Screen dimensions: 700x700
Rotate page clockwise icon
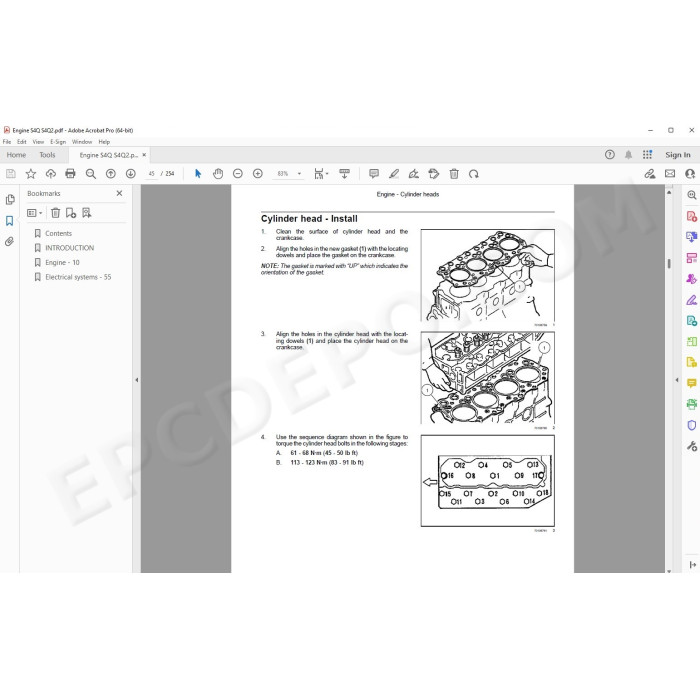click(x=474, y=174)
